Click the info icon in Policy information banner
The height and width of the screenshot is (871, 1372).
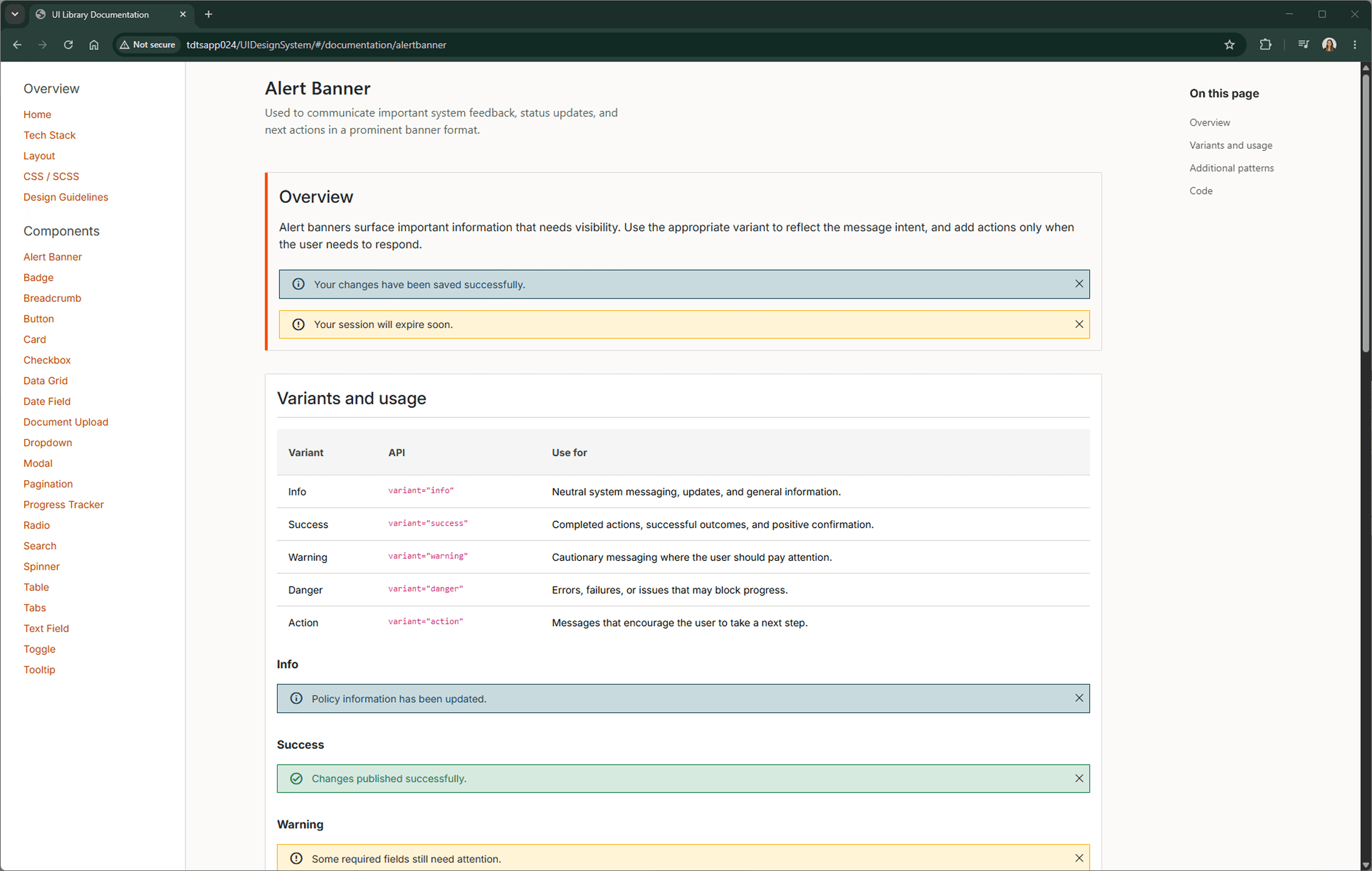click(x=296, y=698)
